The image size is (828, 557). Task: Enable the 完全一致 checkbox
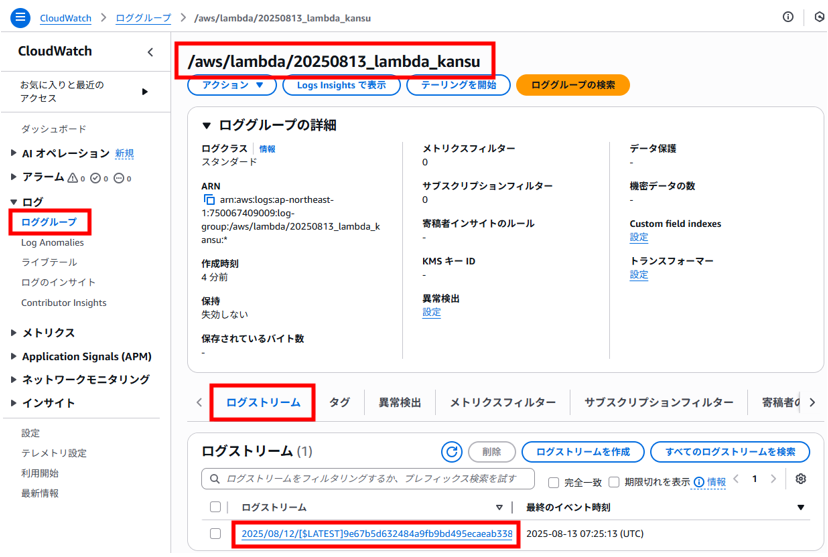[553, 482]
